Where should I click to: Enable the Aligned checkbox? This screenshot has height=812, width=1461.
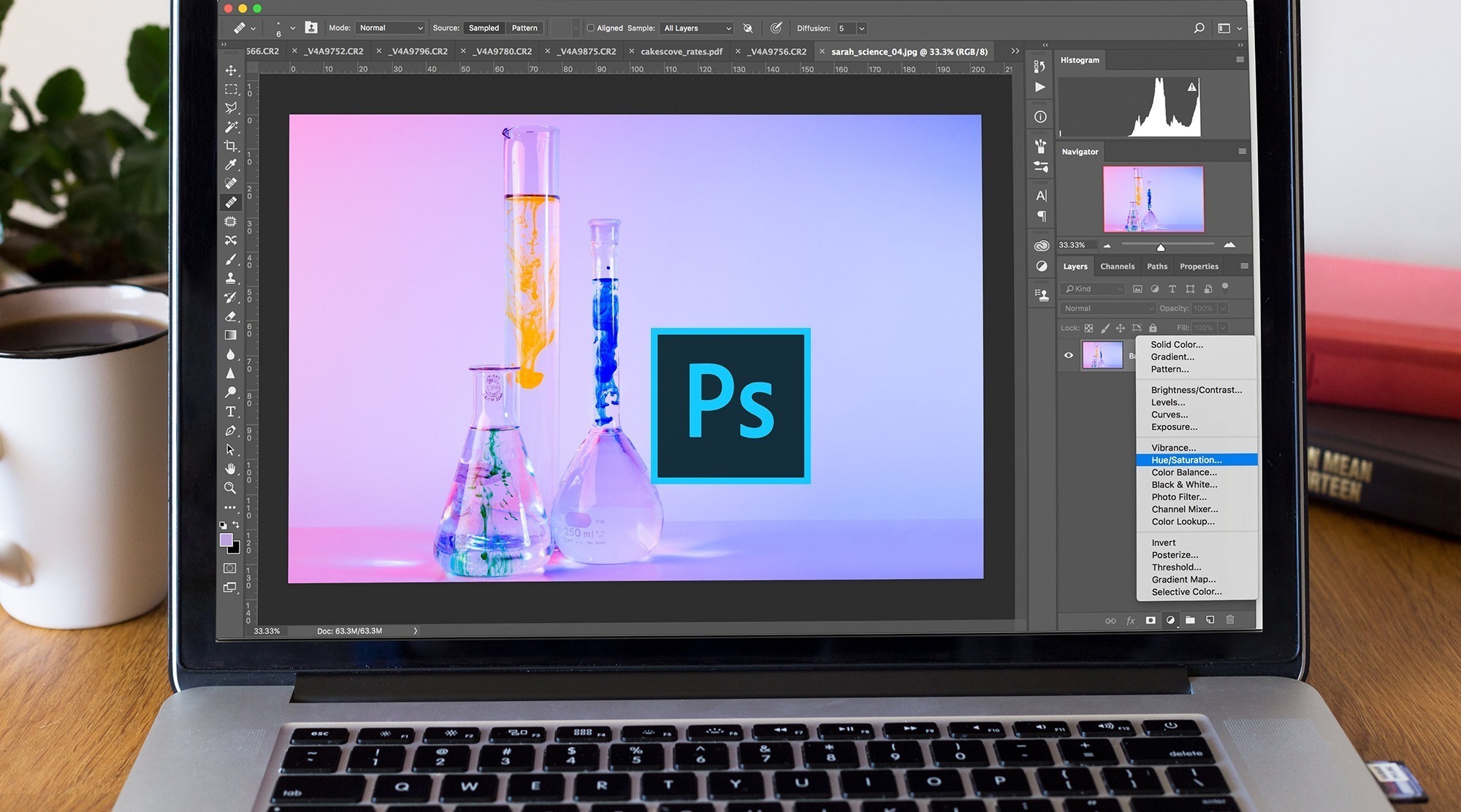point(591,28)
